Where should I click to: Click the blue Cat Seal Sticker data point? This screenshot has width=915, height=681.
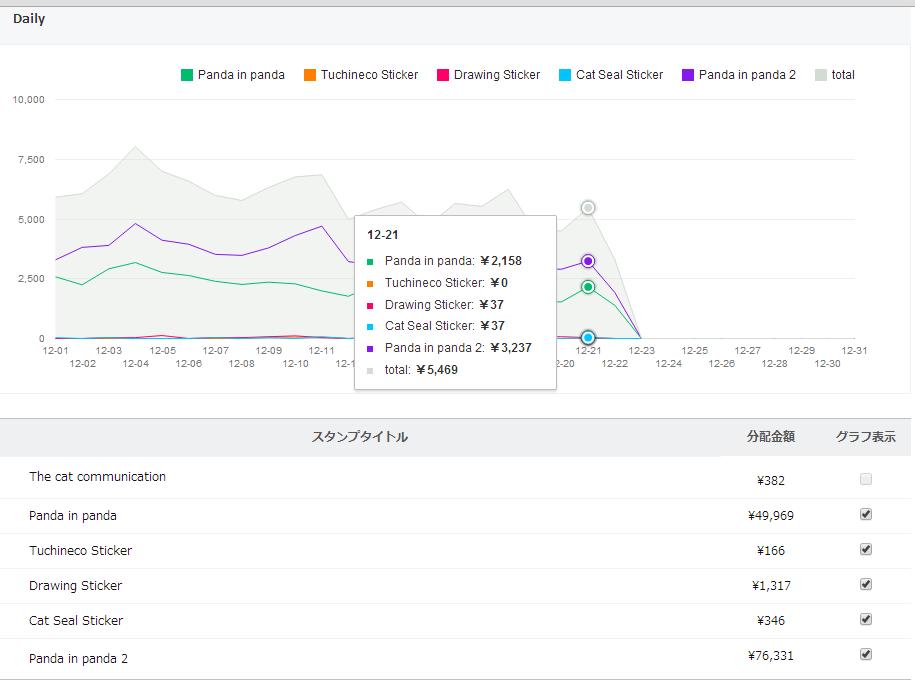pyautogui.click(x=588, y=338)
